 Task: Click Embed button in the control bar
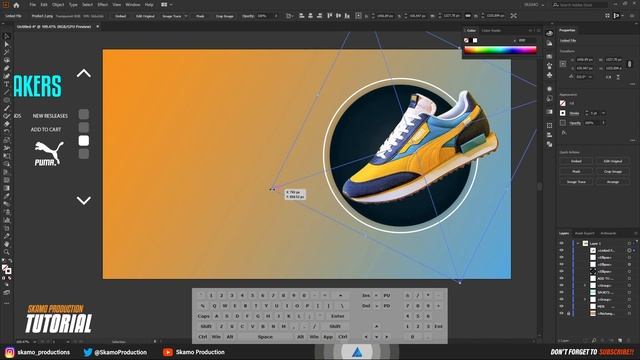pyautogui.click(x=120, y=16)
